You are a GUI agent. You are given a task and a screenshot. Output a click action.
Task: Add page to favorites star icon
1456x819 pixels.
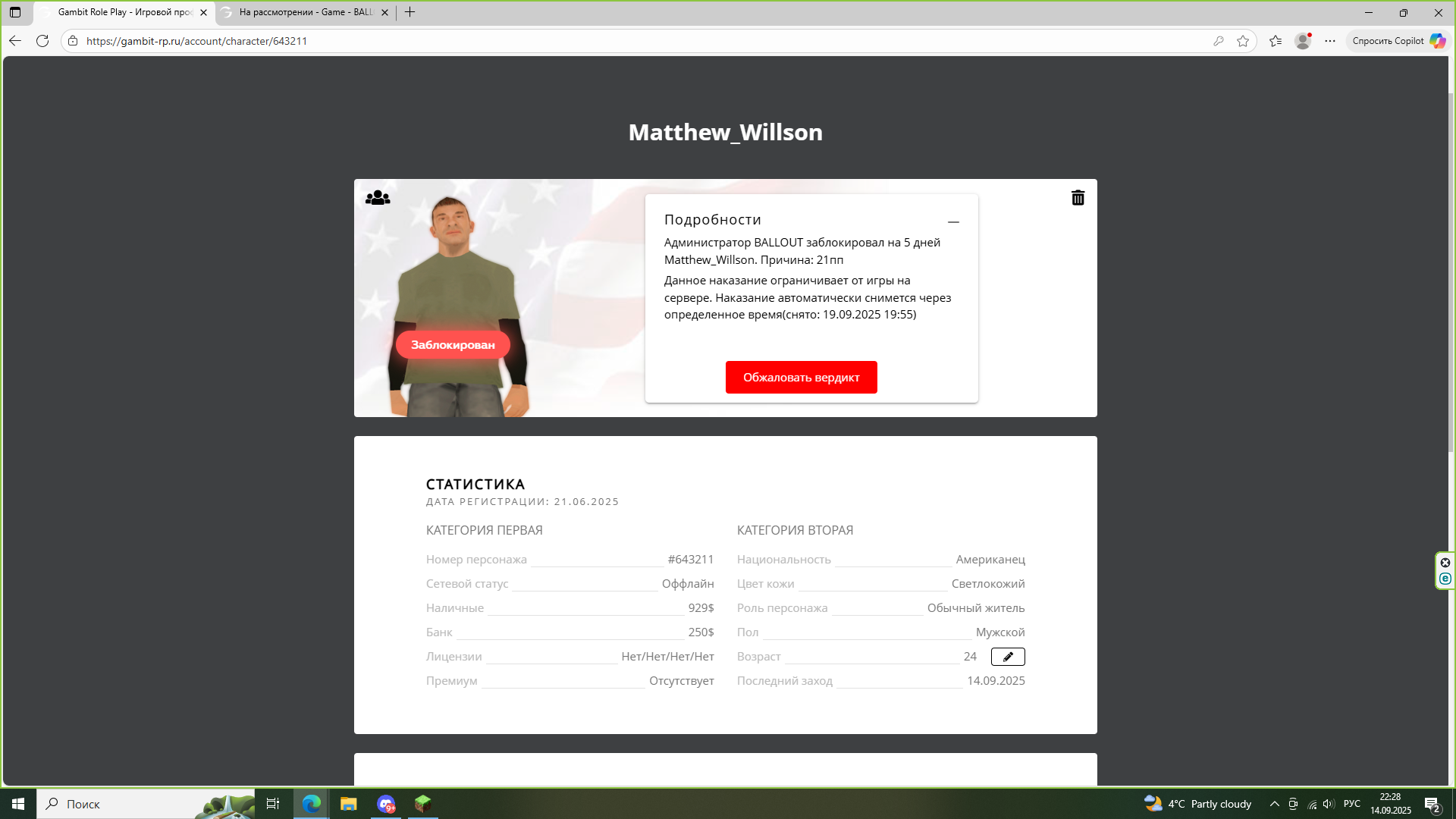(x=1243, y=41)
